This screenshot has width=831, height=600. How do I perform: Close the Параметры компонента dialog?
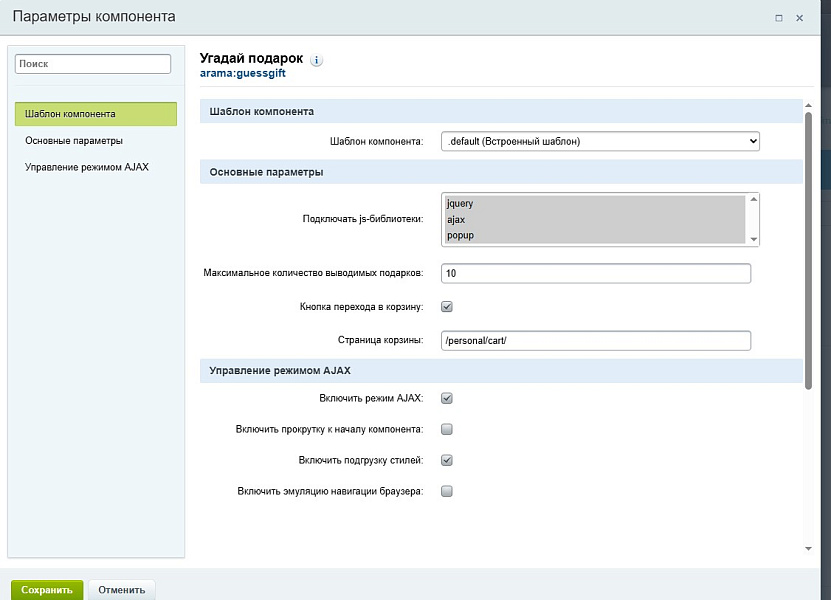point(799,18)
